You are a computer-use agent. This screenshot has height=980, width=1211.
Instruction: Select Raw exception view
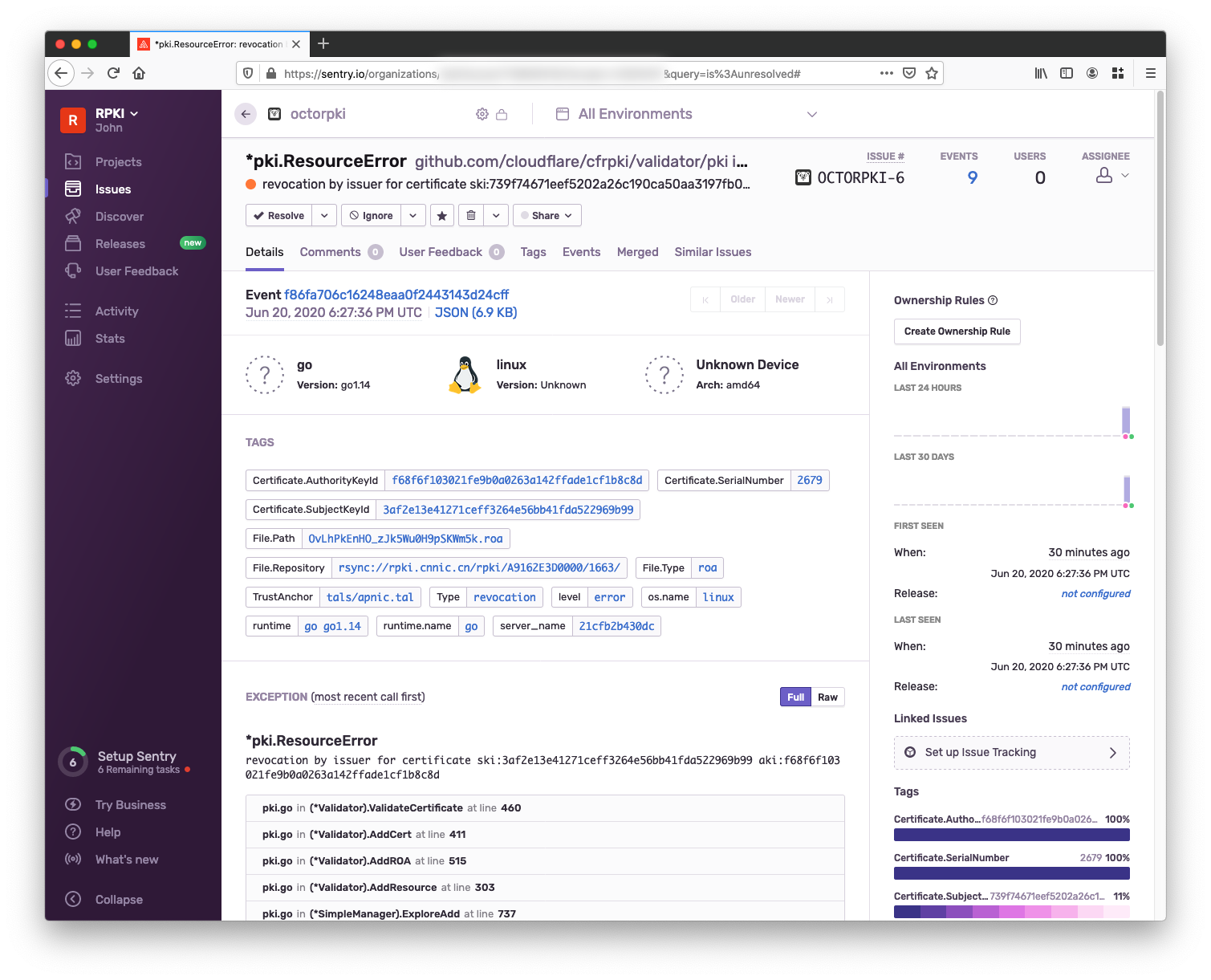click(827, 697)
